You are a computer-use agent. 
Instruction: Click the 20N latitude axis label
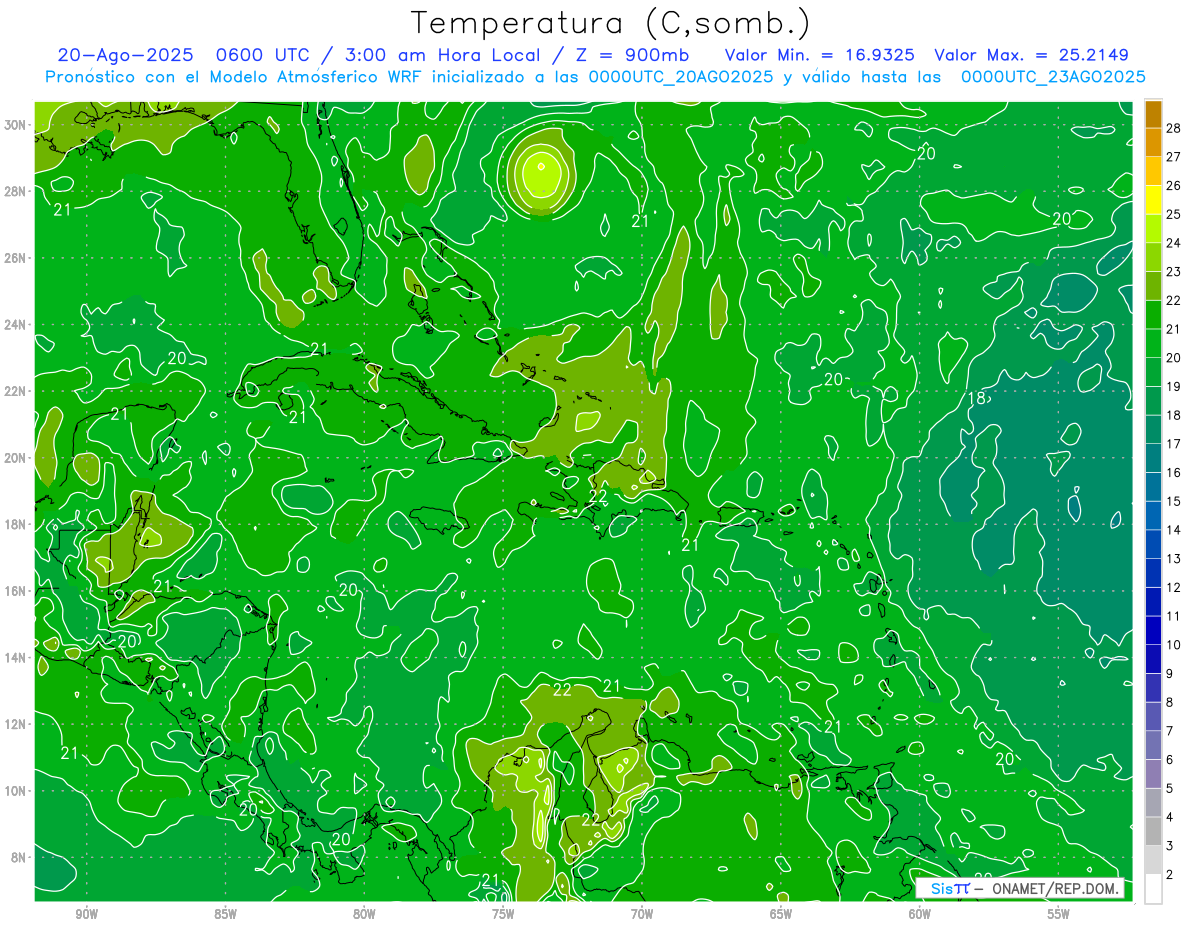click(15, 458)
